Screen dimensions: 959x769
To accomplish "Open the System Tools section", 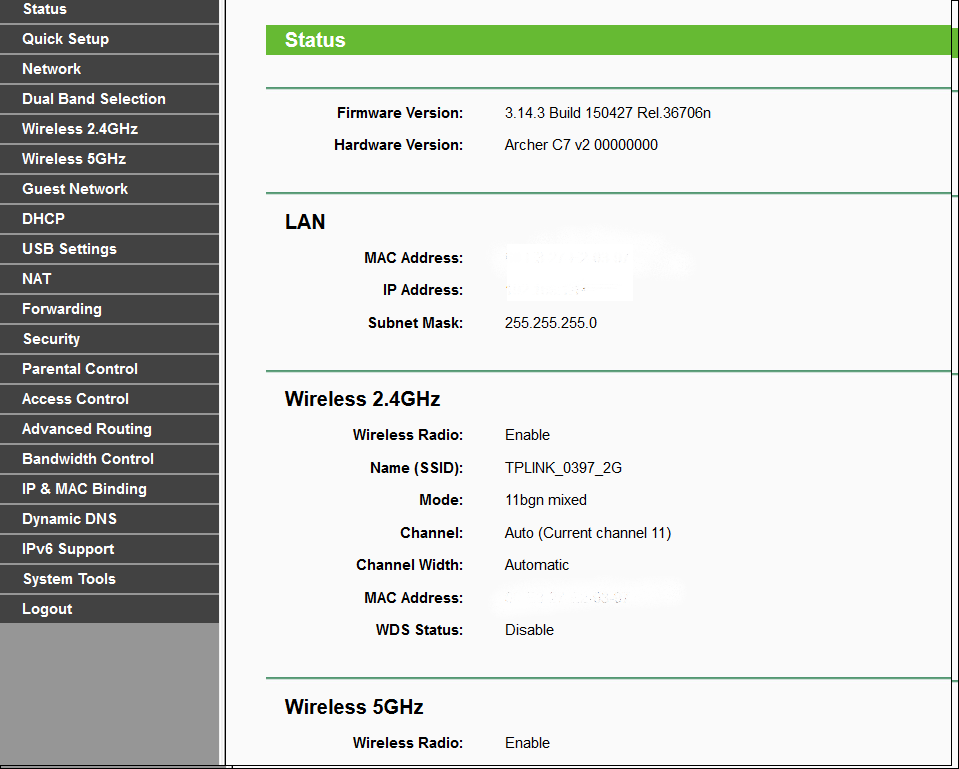I will point(68,579).
